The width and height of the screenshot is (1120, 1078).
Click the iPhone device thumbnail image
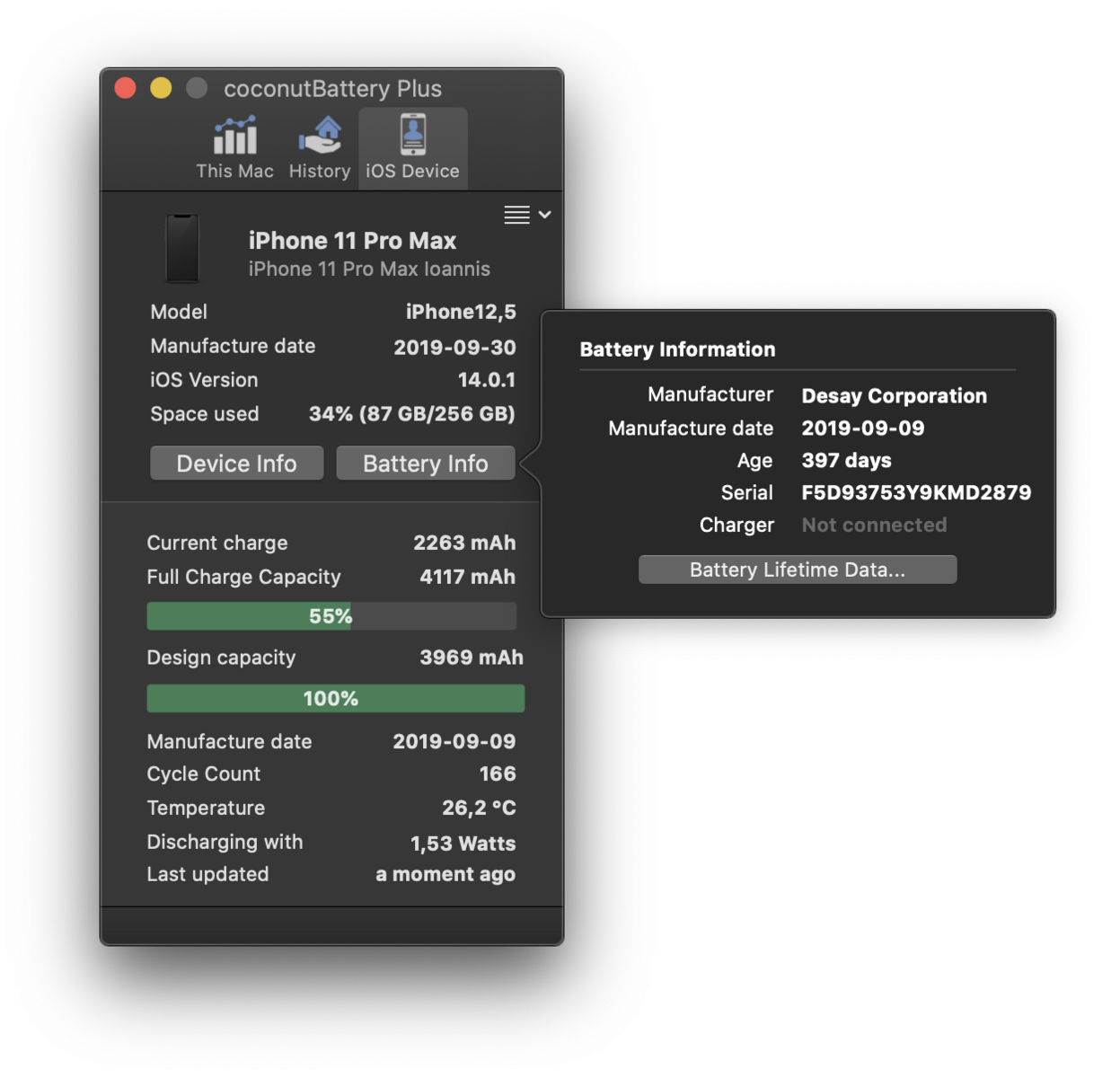(182, 249)
